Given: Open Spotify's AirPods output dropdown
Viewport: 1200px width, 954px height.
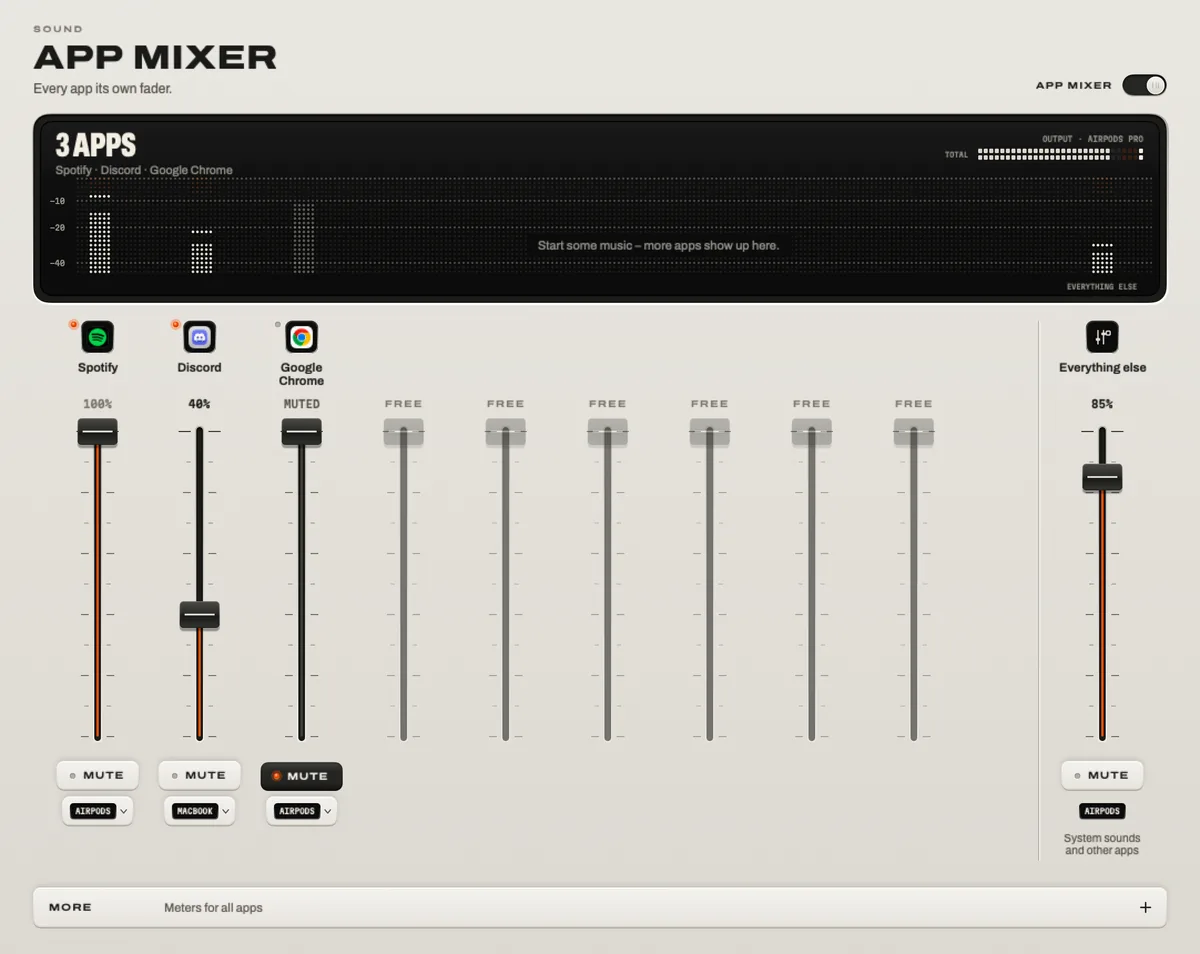Looking at the screenshot, I should [x=97, y=811].
